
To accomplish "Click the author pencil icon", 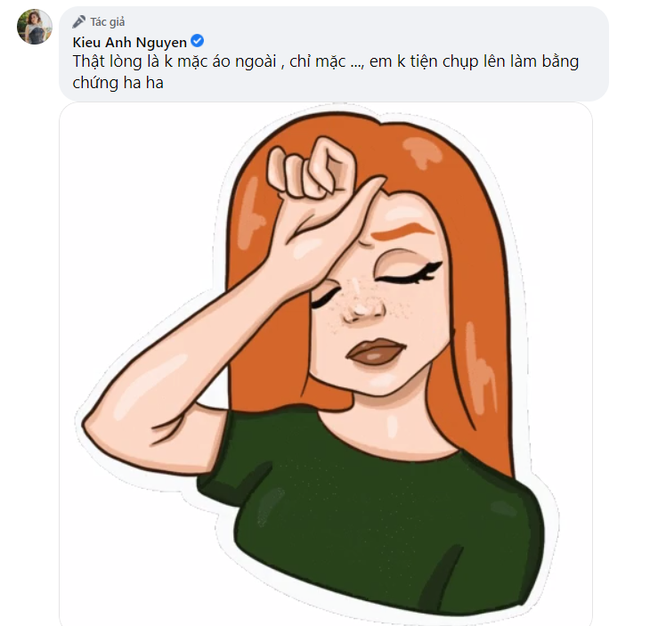I will [x=79, y=21].
